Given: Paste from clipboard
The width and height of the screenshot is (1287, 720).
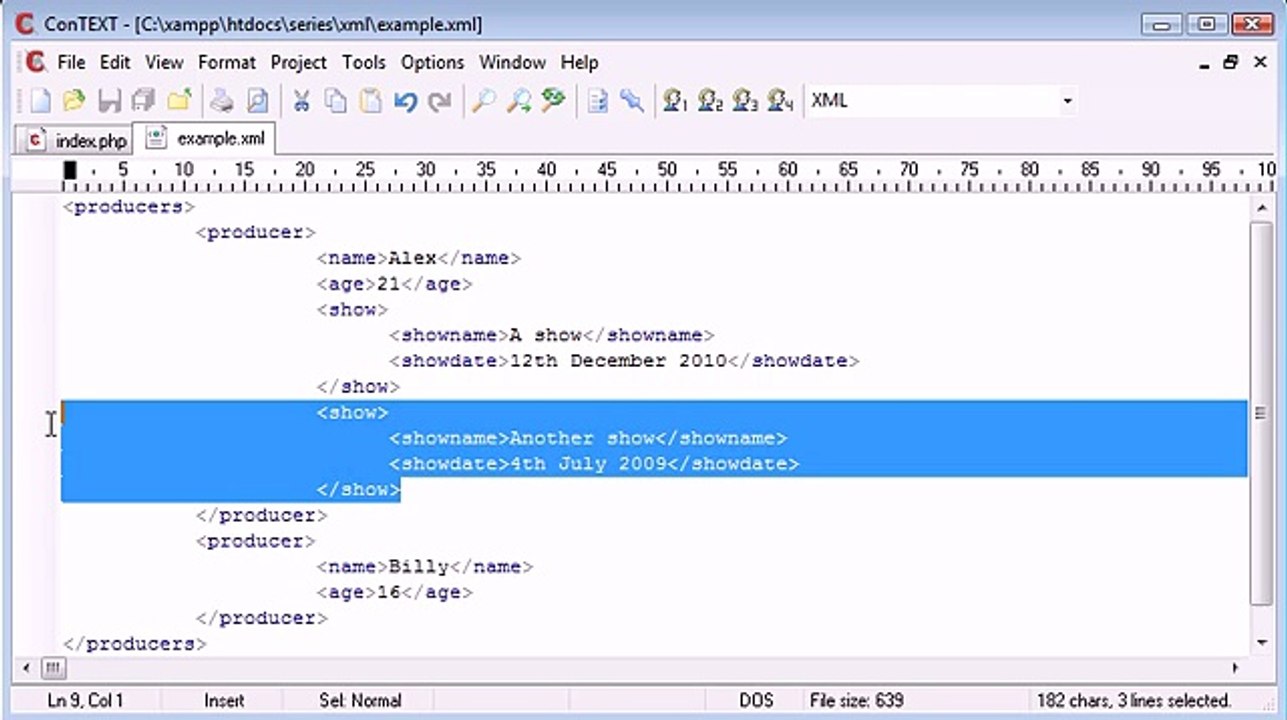Looking at the screenshot, I should (370, 100).
